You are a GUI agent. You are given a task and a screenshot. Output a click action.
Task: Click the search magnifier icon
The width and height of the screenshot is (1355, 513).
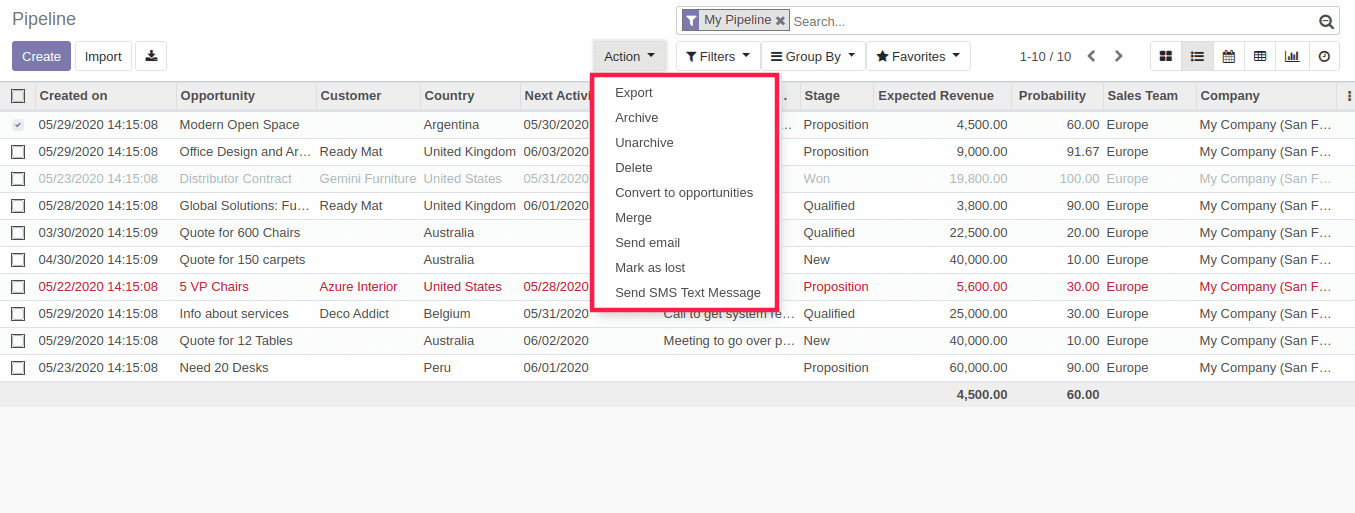click(x=1326, y=21)
